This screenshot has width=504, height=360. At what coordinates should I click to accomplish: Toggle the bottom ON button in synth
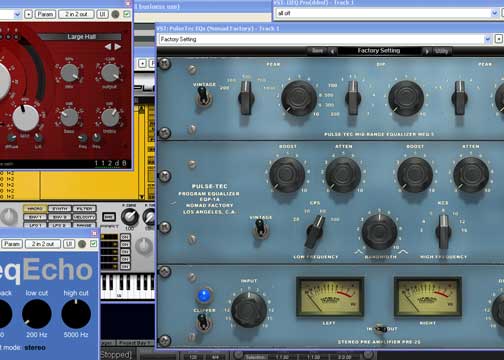[125, 266]
